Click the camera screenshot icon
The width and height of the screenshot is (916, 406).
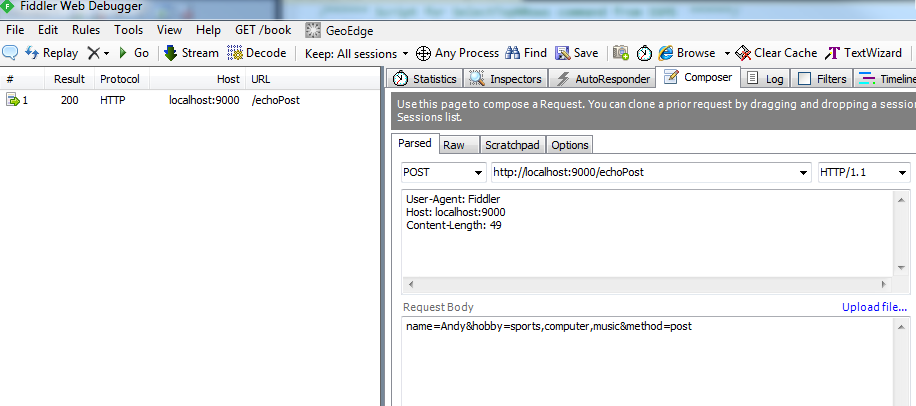621,53
